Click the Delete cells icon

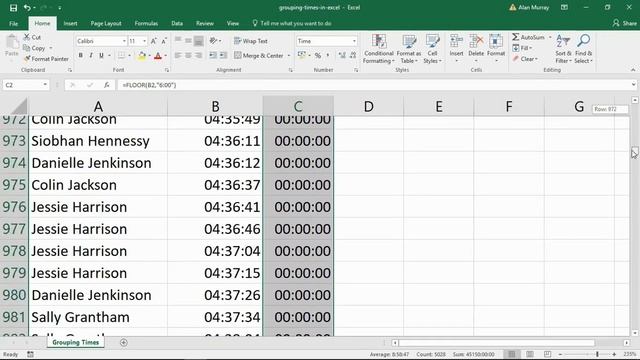[476, 42]
